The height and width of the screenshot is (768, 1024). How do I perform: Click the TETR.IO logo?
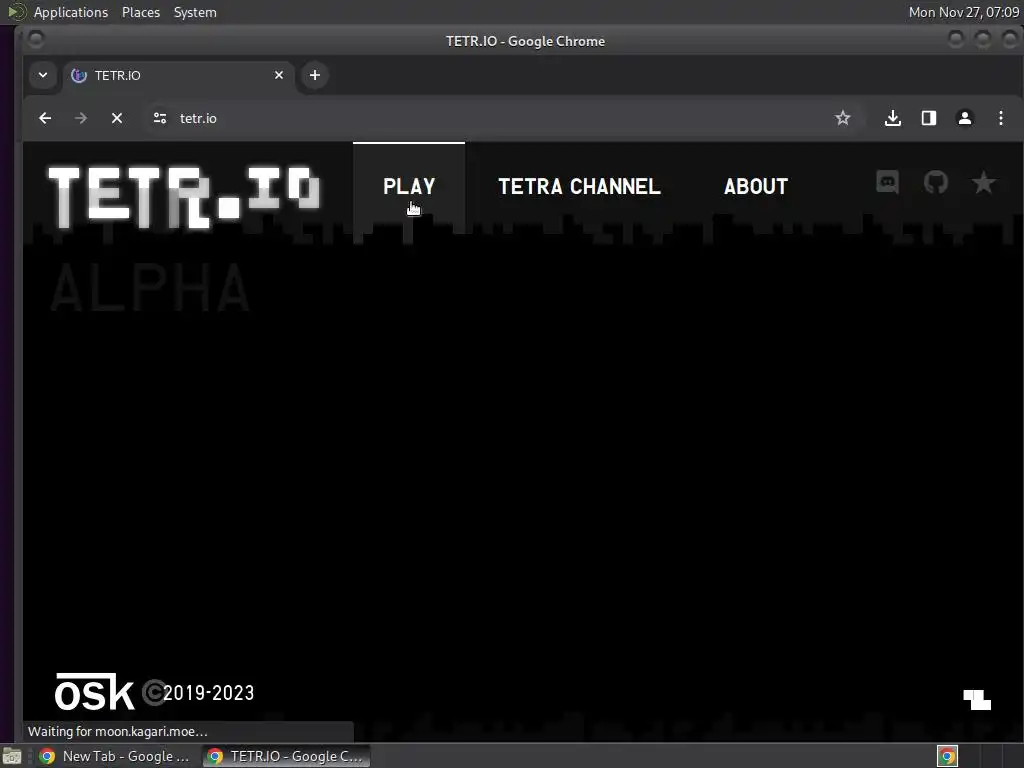184,197
